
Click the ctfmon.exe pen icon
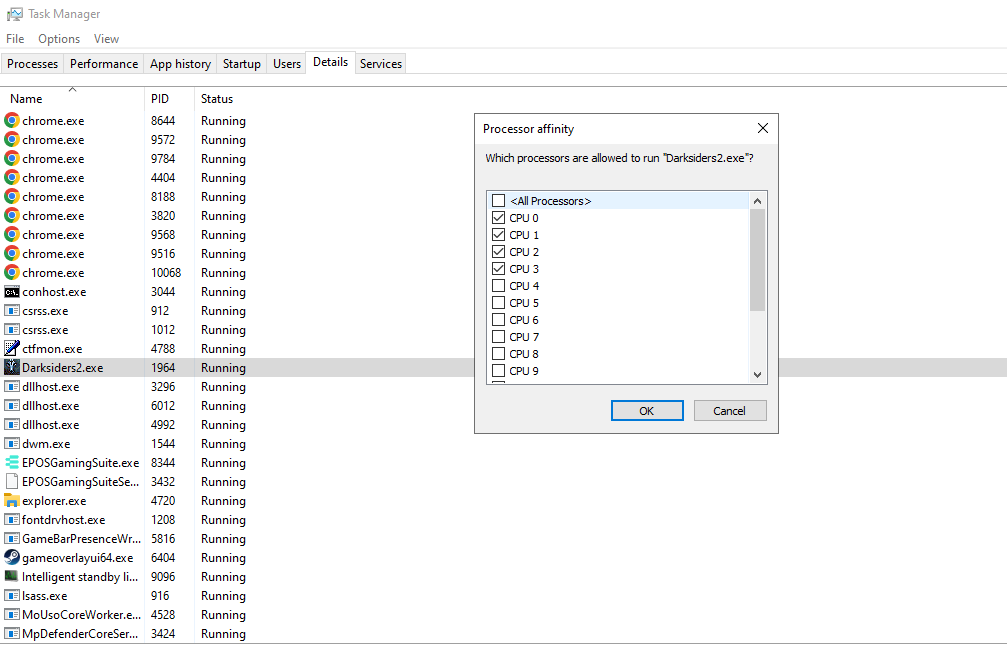[x=12, y=348]
